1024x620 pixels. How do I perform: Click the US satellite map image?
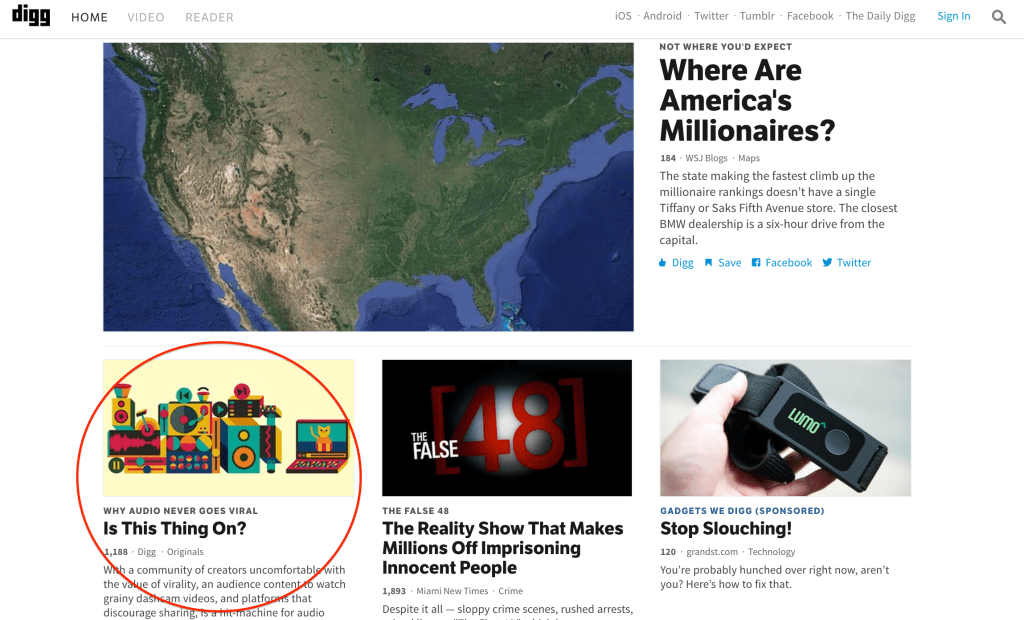click(x=368, y=187)
